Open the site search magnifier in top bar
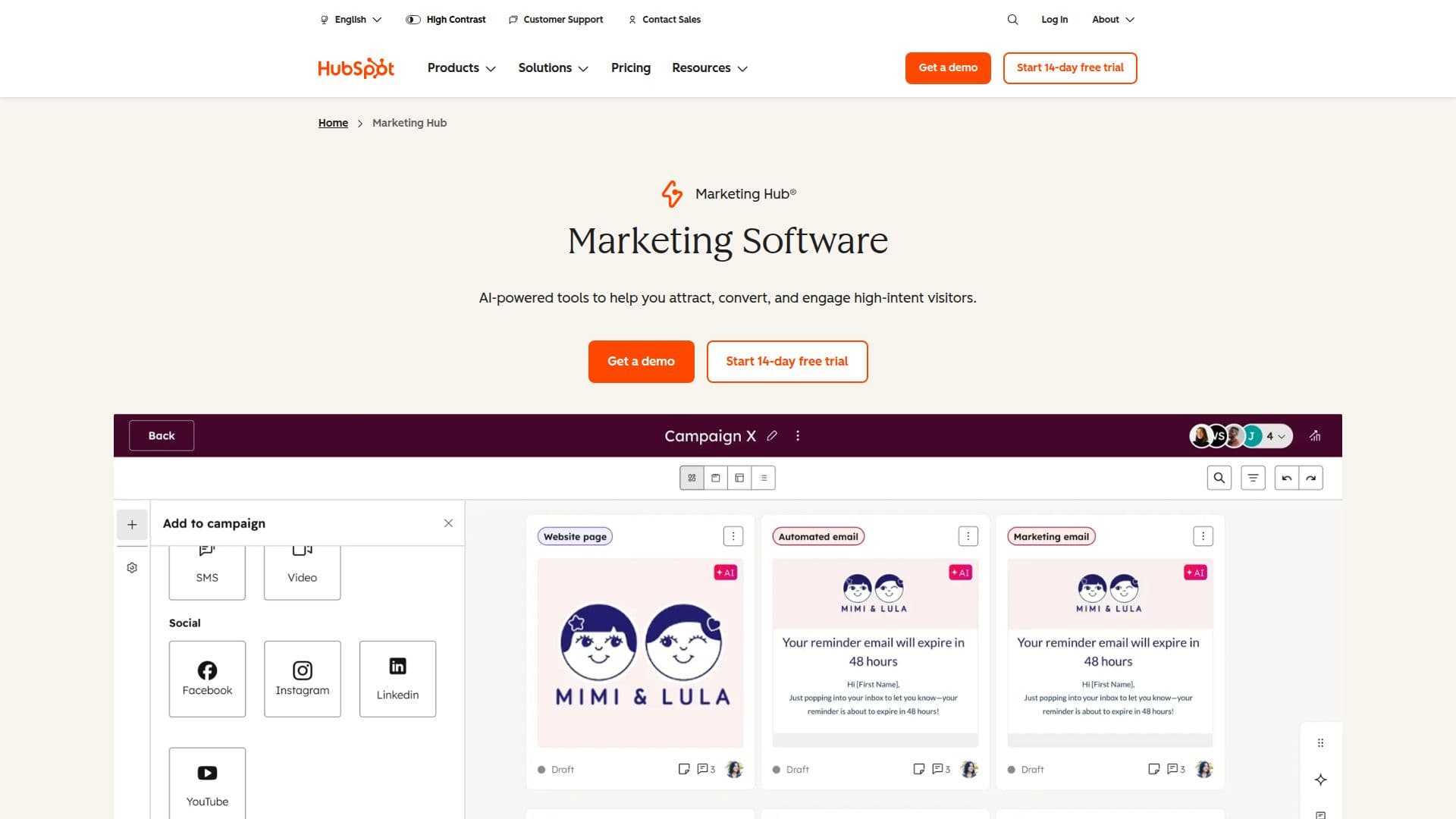The width and height of the screenshot is (1456, 819). (1012, 20)
